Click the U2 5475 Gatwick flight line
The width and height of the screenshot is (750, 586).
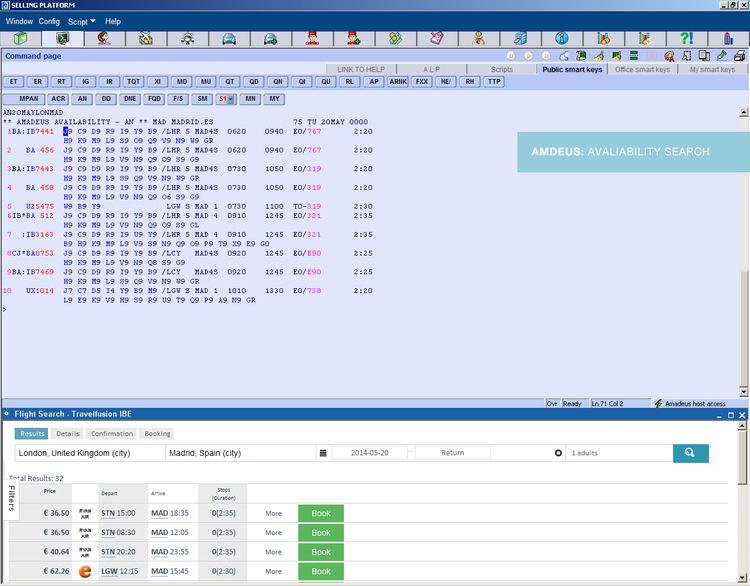click(x=190, y=206)
